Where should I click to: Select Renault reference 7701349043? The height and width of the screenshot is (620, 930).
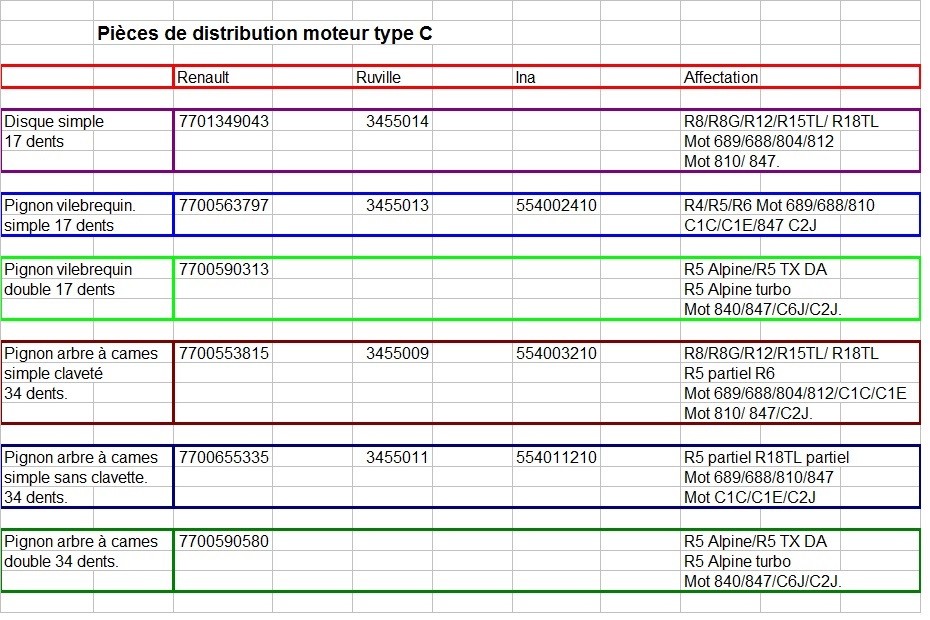tap(224, 122)
